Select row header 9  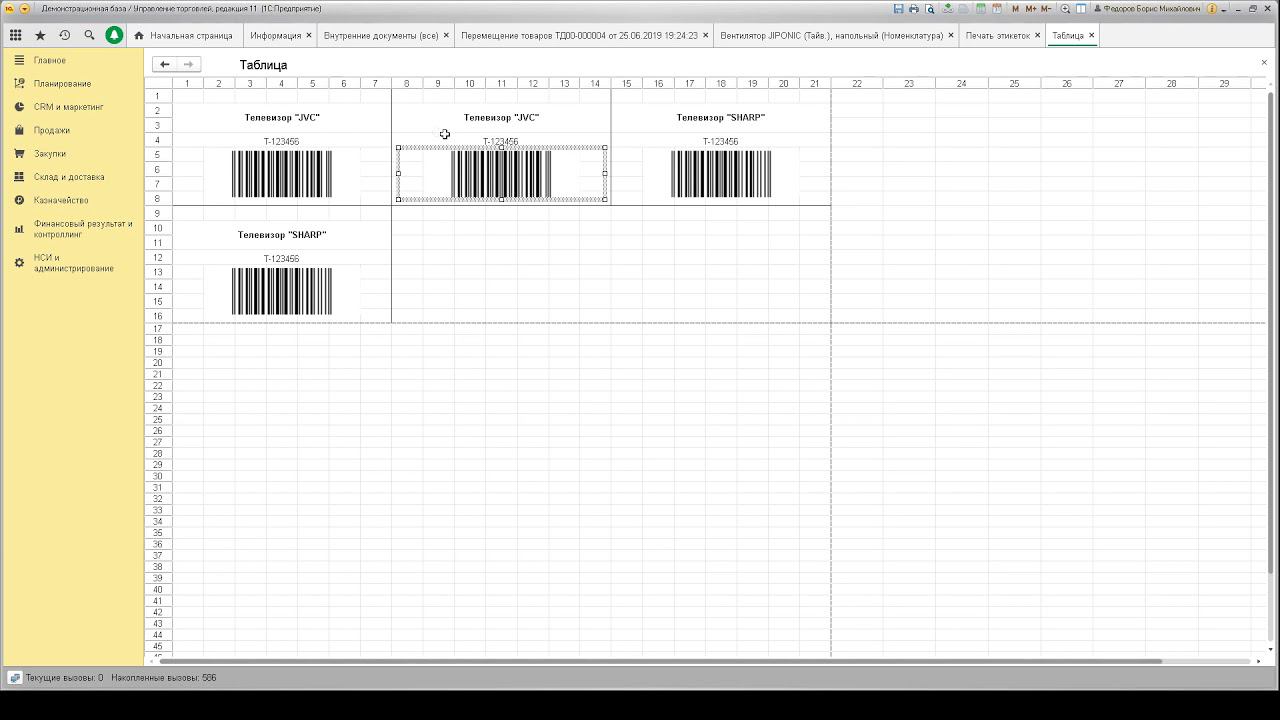click(x=158, y=213)
